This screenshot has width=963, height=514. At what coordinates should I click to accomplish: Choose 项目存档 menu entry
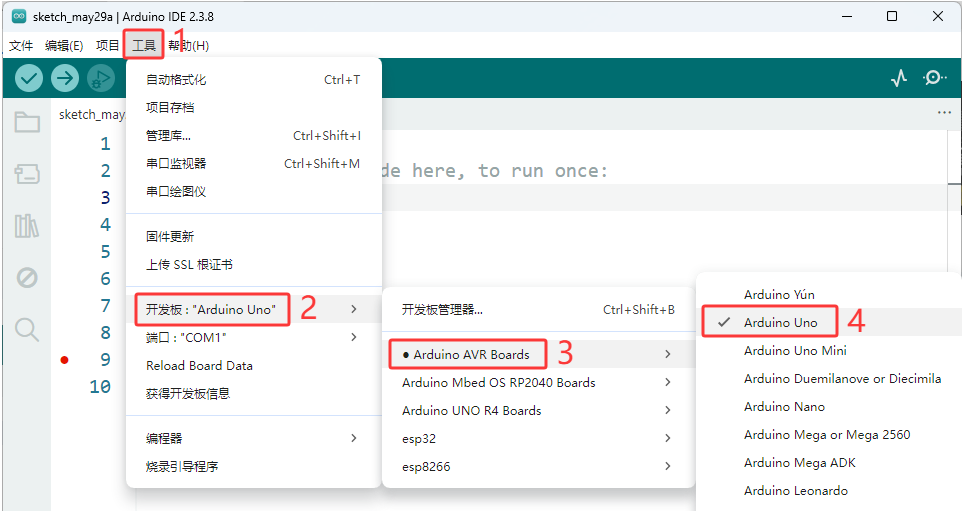[x=254, y=107]
